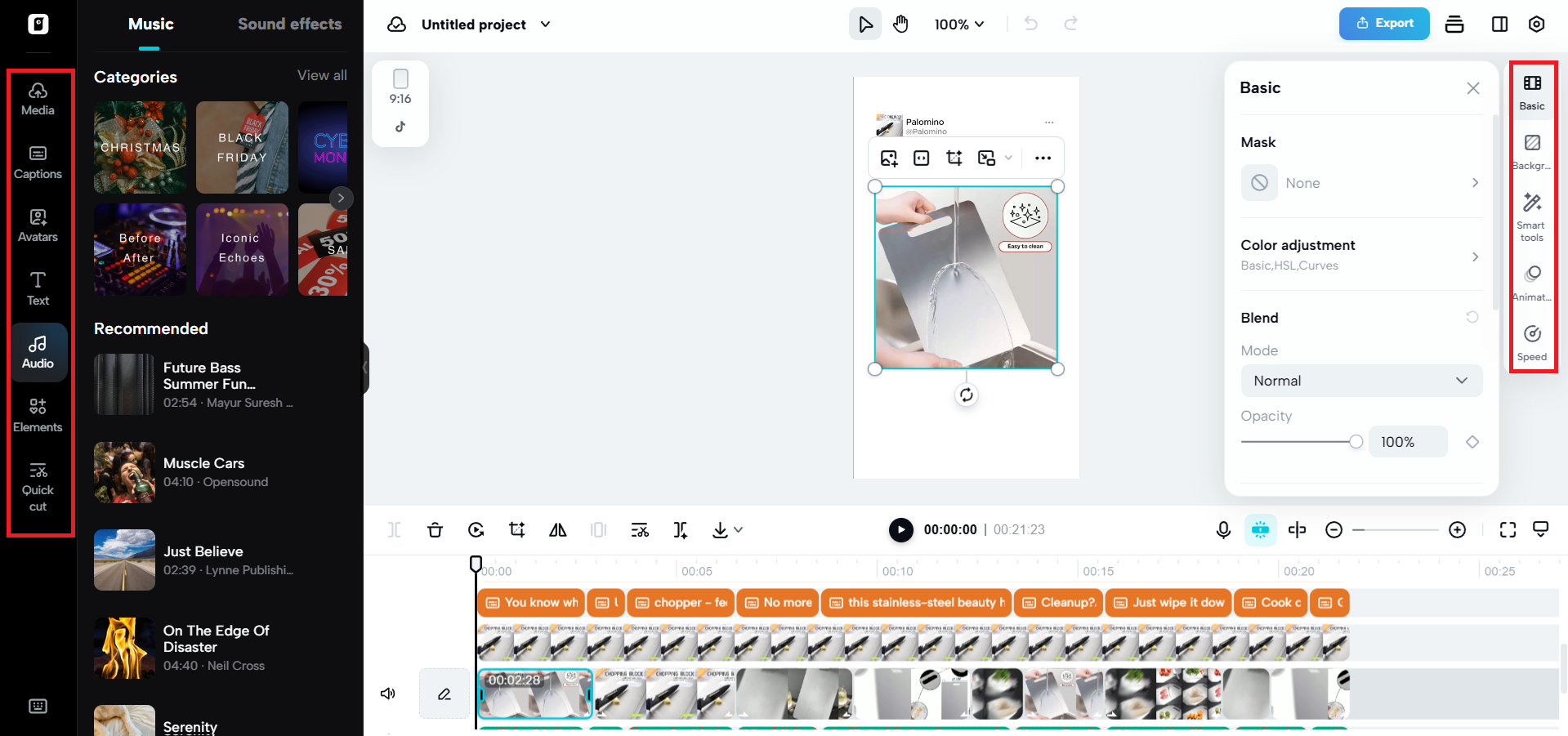Select the Captions tool in the sidebar
The width and height of the screenshot is (1568, 736).
(38, 161)
